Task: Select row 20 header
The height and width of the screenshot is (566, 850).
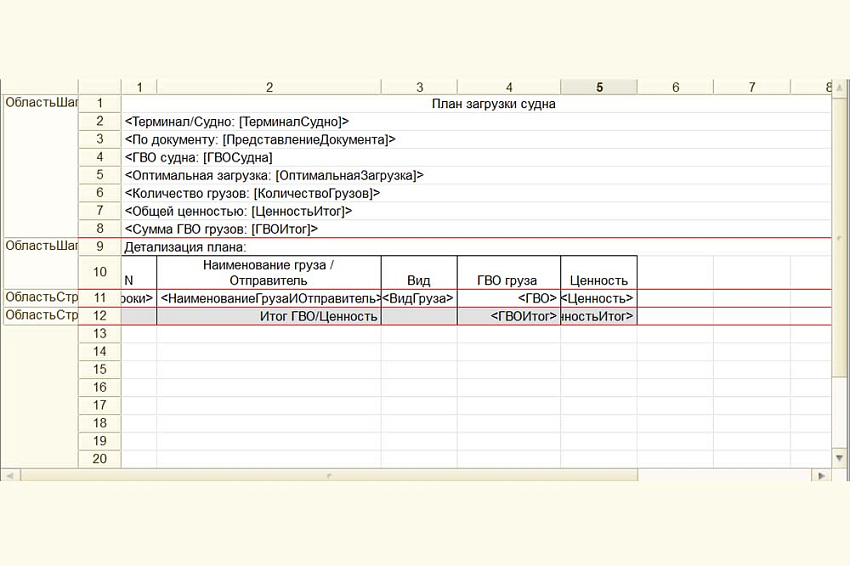Action: (x=100, y=459)
